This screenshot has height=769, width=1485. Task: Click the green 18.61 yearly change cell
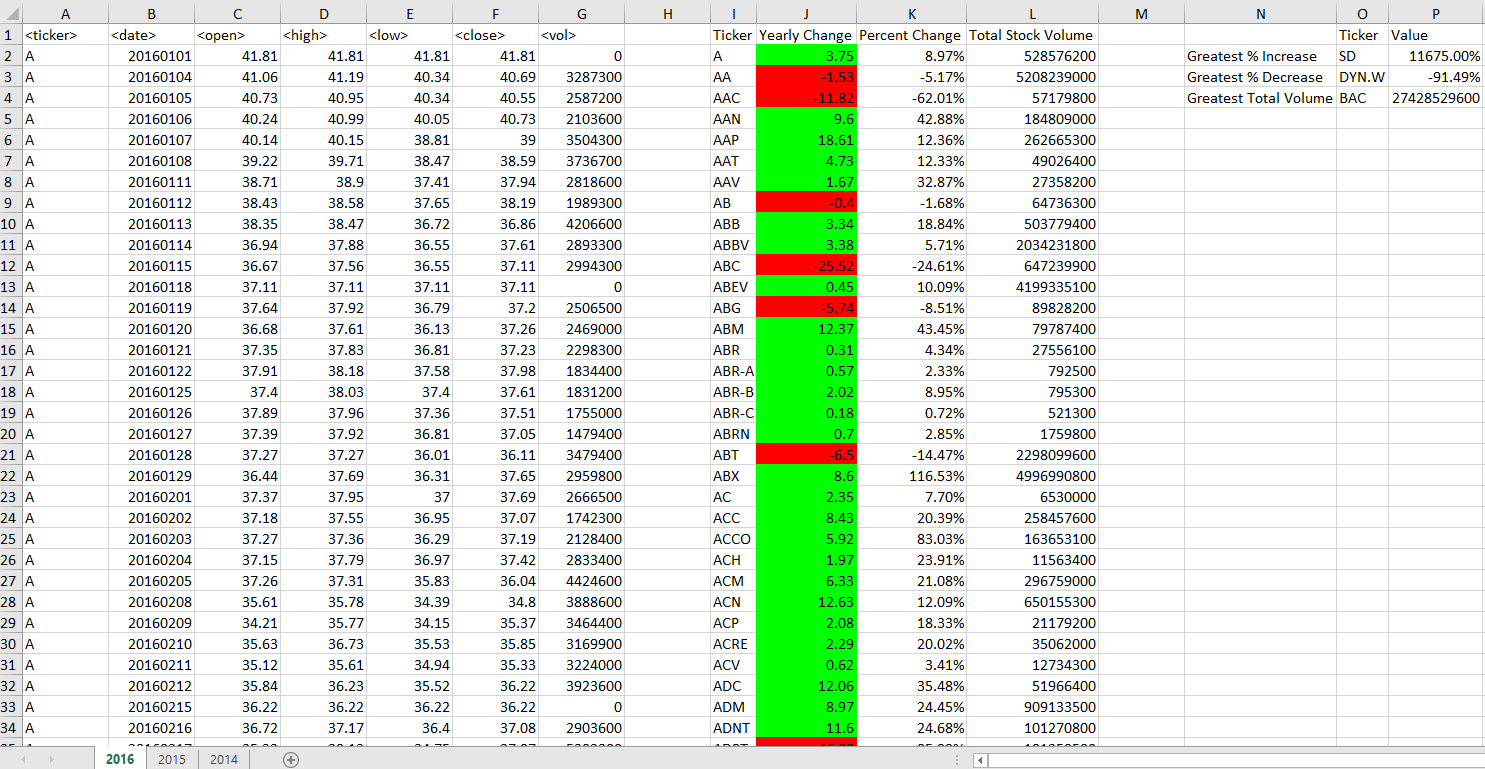click(806, 140)
